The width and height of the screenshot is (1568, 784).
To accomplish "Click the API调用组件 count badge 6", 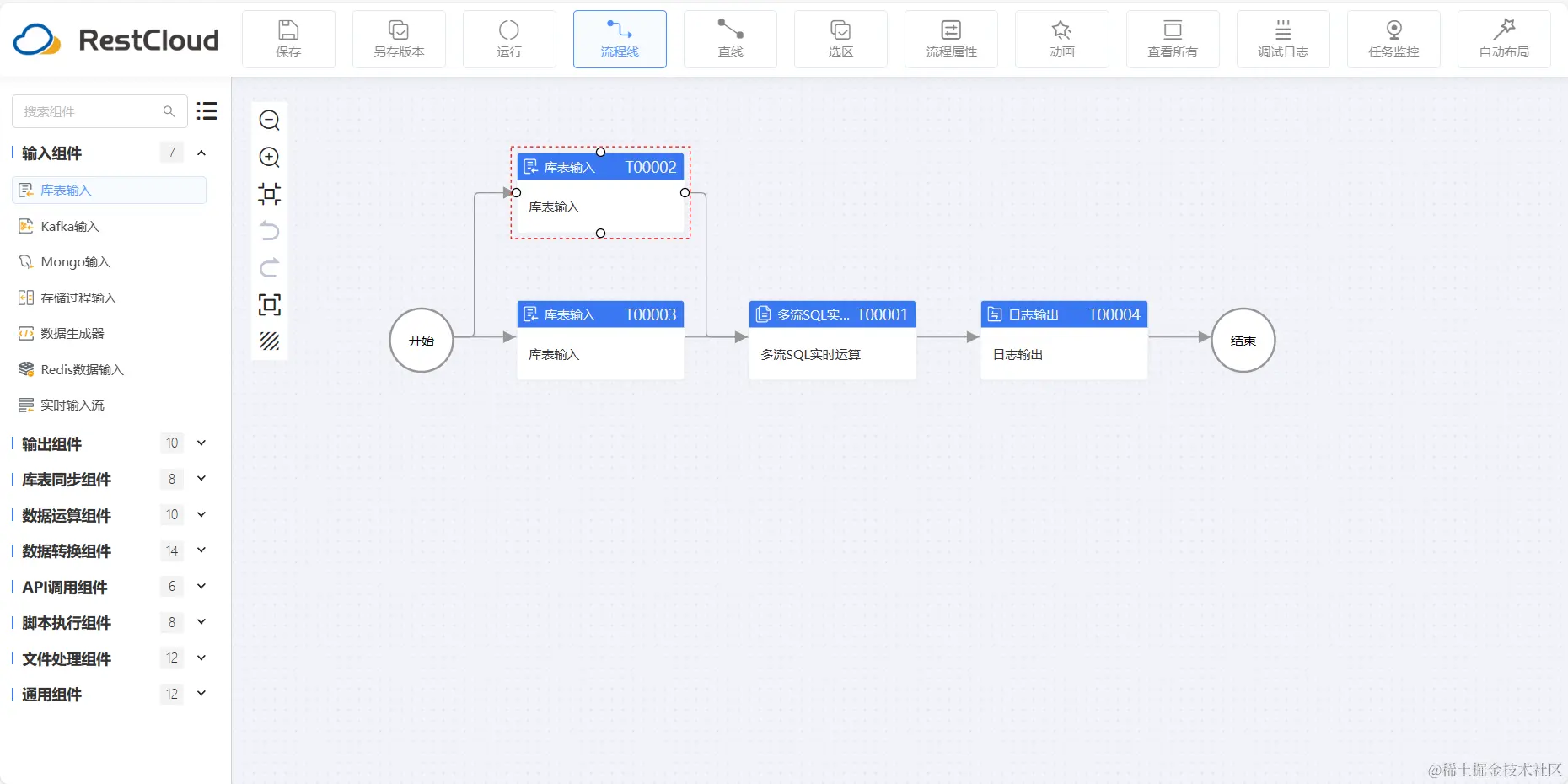I will 172,587.
